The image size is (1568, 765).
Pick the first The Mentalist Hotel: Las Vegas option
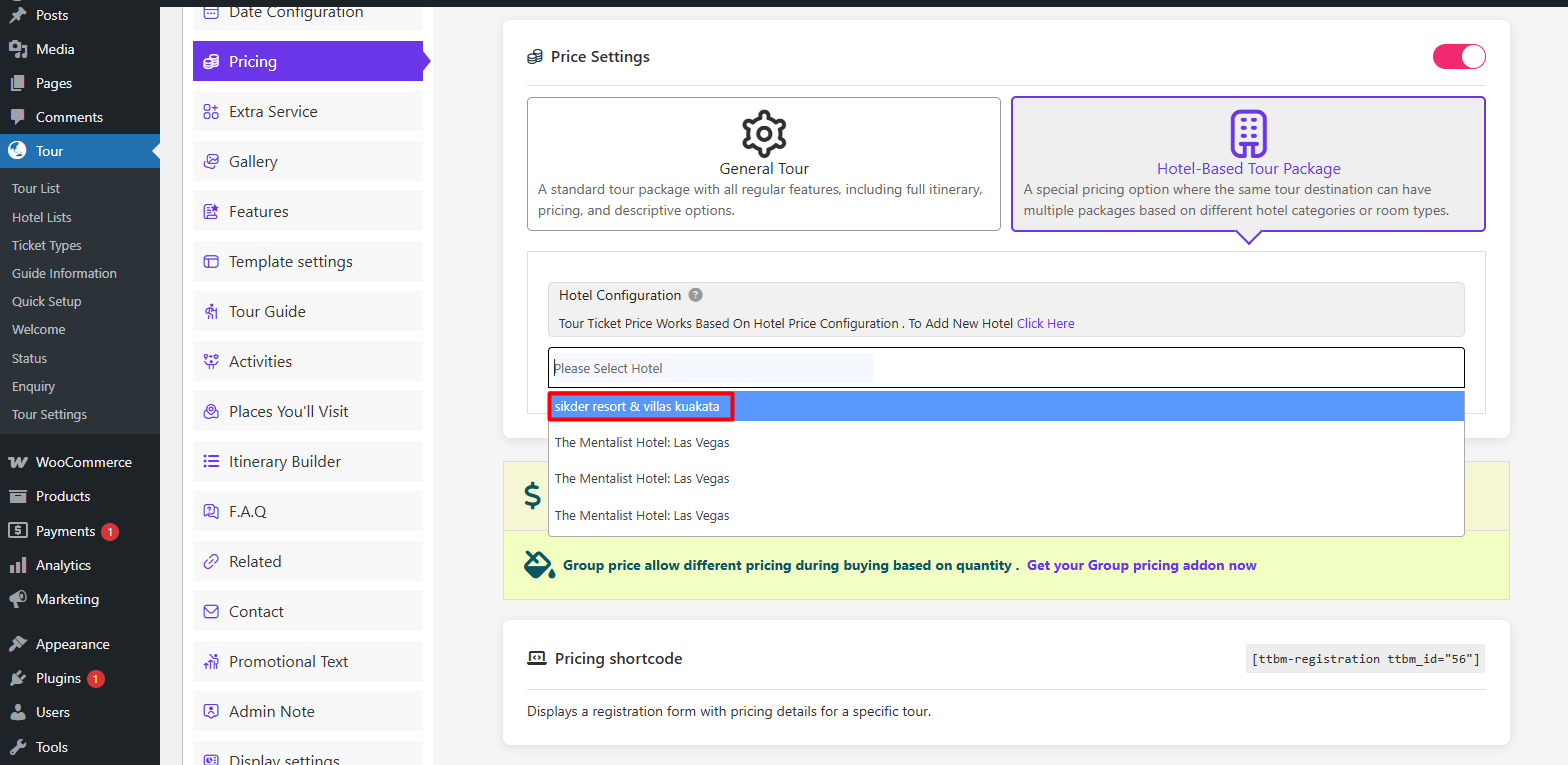(x=642, y=442)
